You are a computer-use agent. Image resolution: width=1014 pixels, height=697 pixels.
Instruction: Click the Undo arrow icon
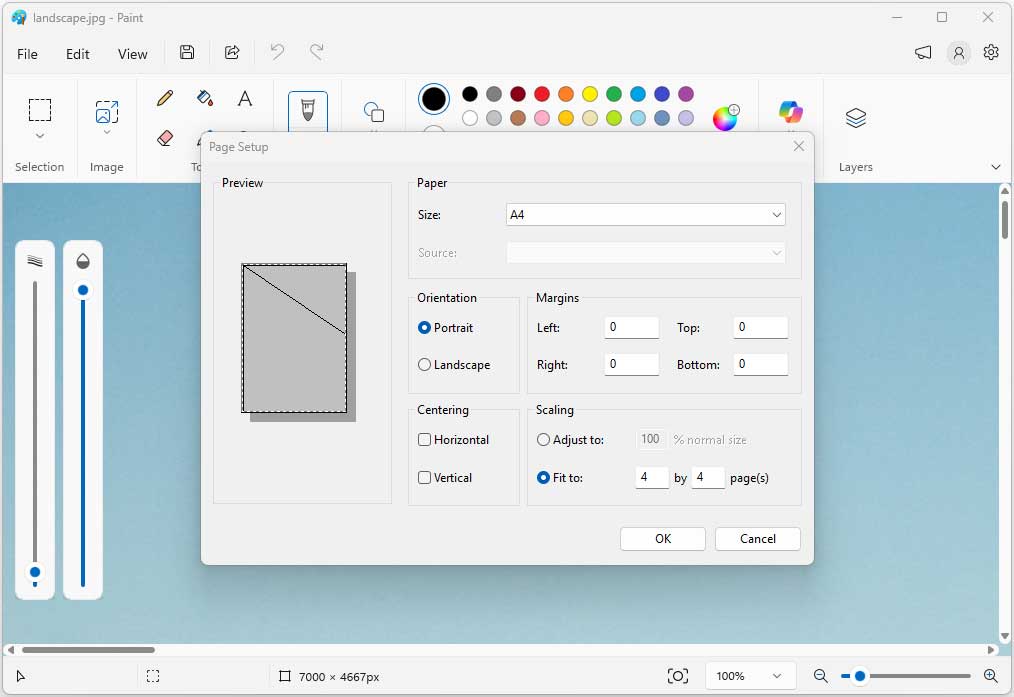tap(277, 52)
